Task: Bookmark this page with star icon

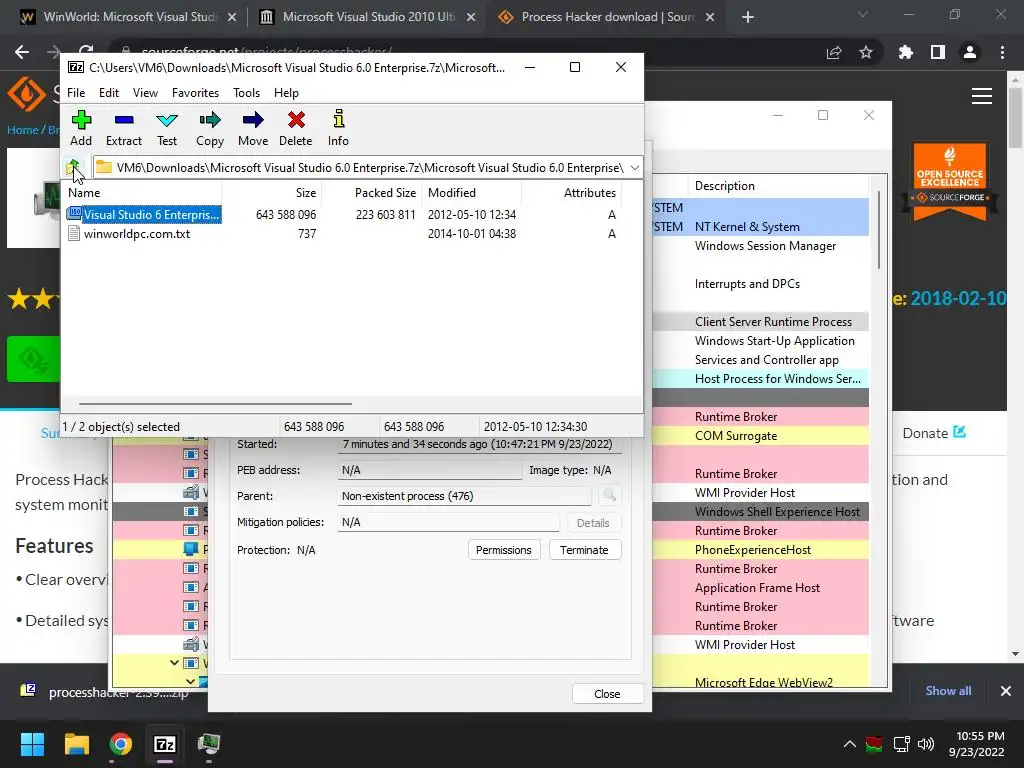Action: 866,52
